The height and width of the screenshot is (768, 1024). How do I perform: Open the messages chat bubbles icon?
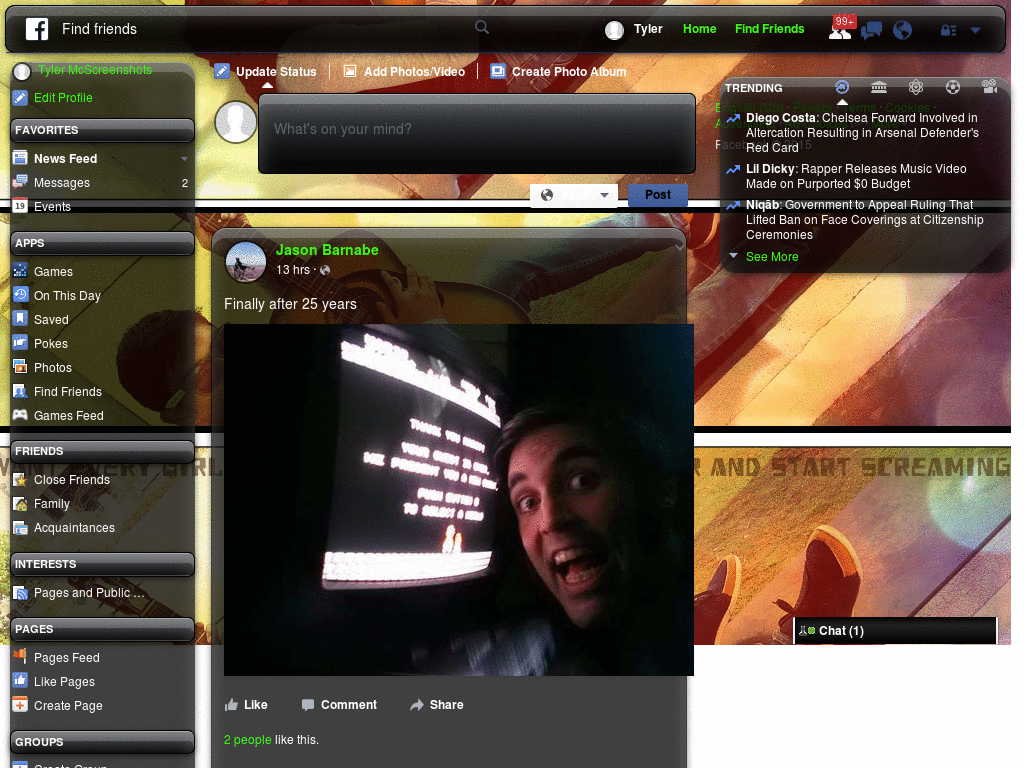(872, 30)
